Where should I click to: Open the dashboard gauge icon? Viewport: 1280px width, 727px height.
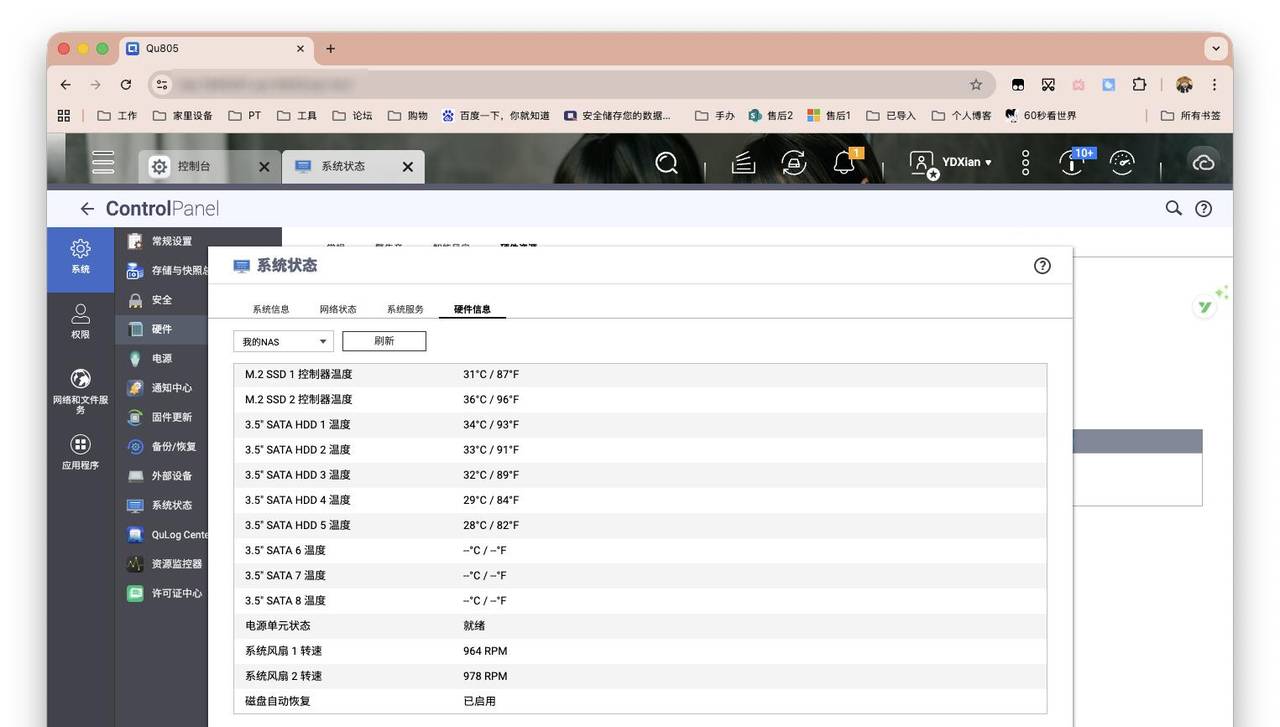click(1123, 162)
